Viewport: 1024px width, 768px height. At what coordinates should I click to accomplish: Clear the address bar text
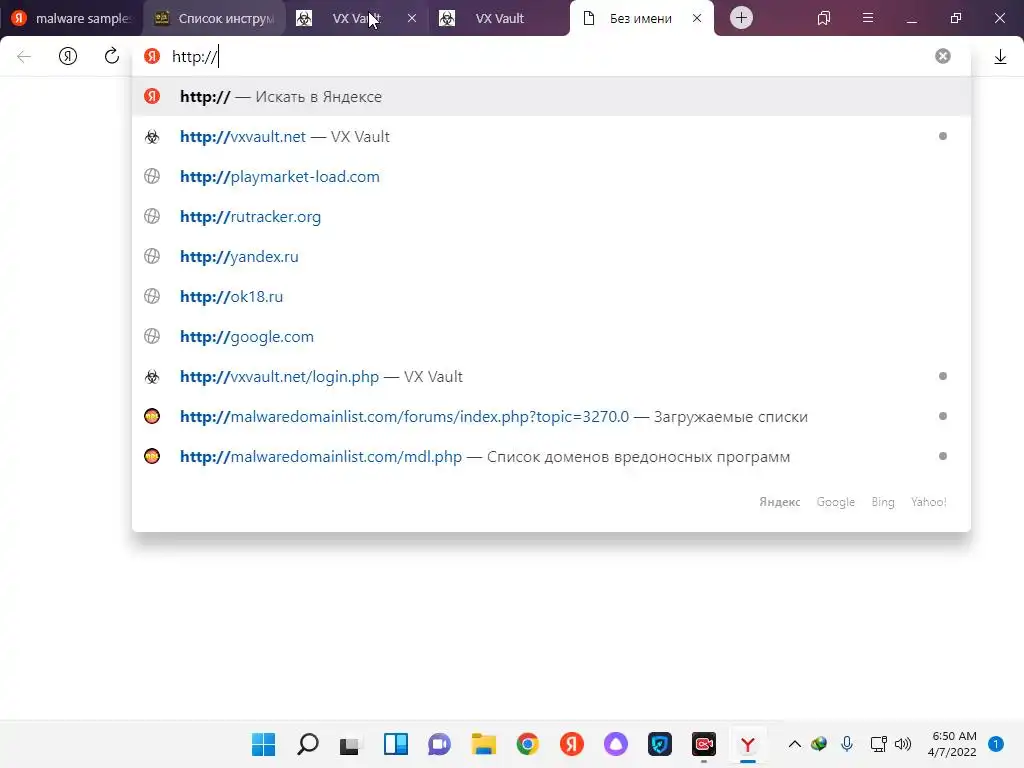tap(942, 56)
